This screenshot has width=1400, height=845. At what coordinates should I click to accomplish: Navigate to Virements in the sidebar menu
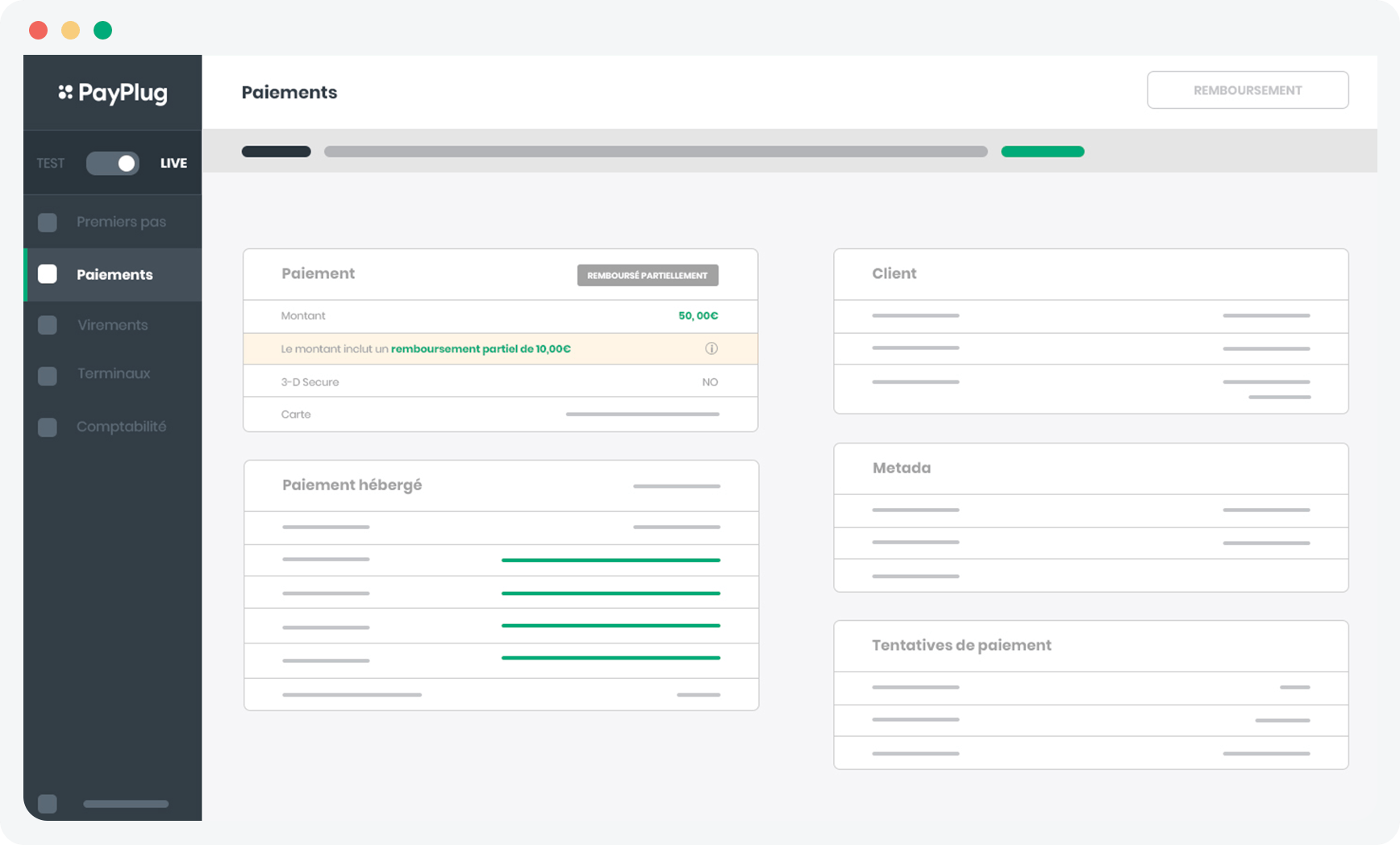112,325
